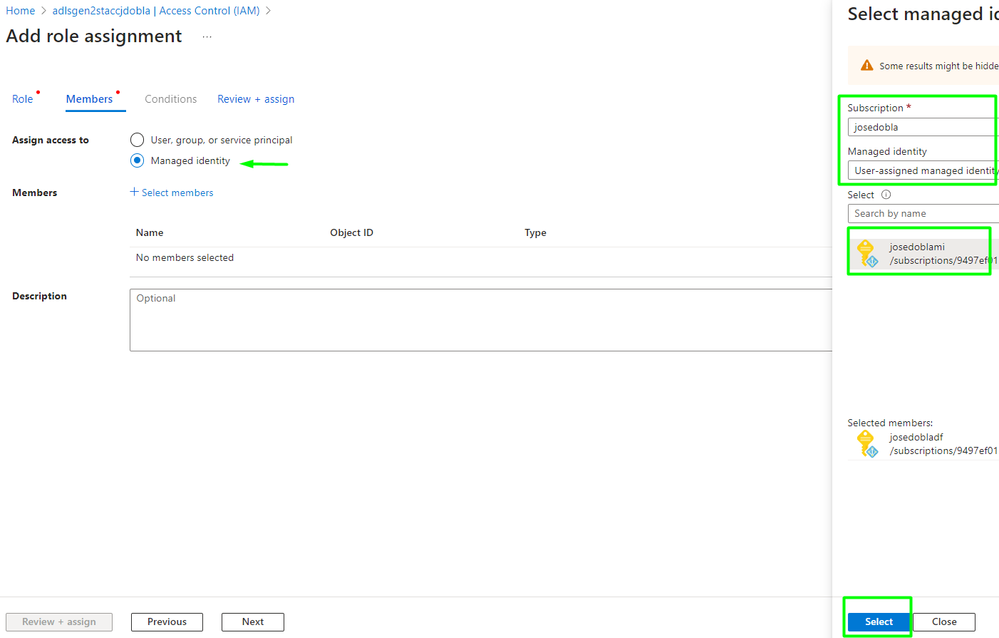This screenshot has height=638, width=999.
Task: Click the Type column header
Action: pyautogui.click(x=535, y=233)
